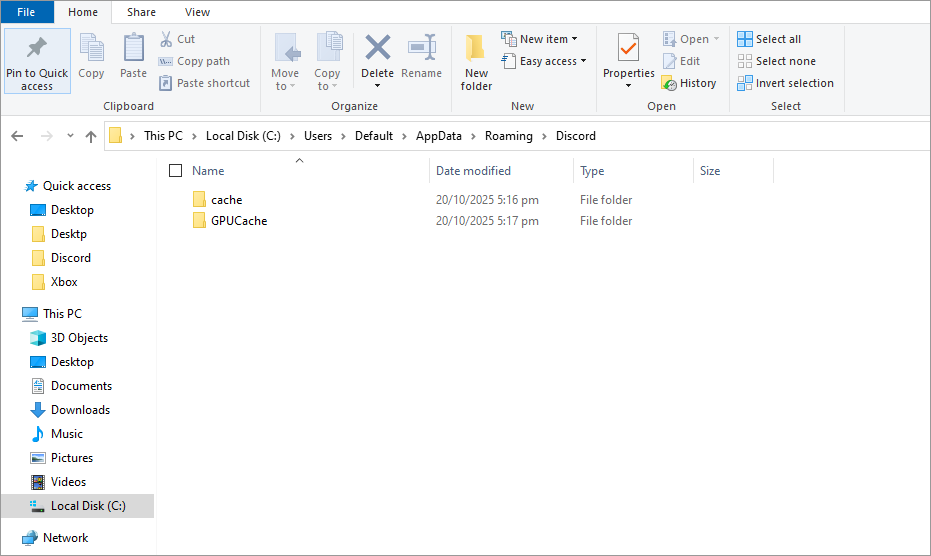Image resolution: width=931 pixels, height=556 pixels.
Task: Switch to the Home ribbon tab
Action: (x=83, y=12)
